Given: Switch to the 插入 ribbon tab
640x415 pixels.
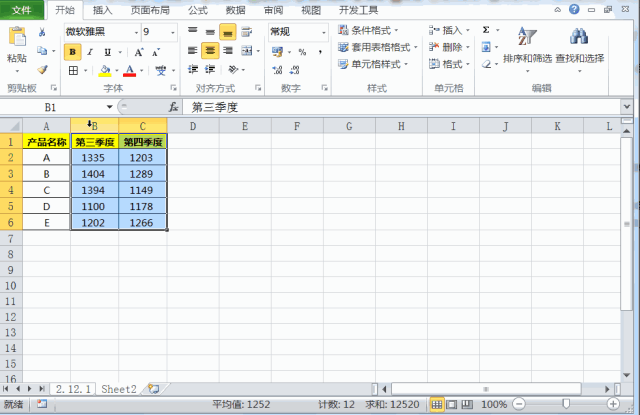Looking at the screenshot, I should click(x=102, y=10).
